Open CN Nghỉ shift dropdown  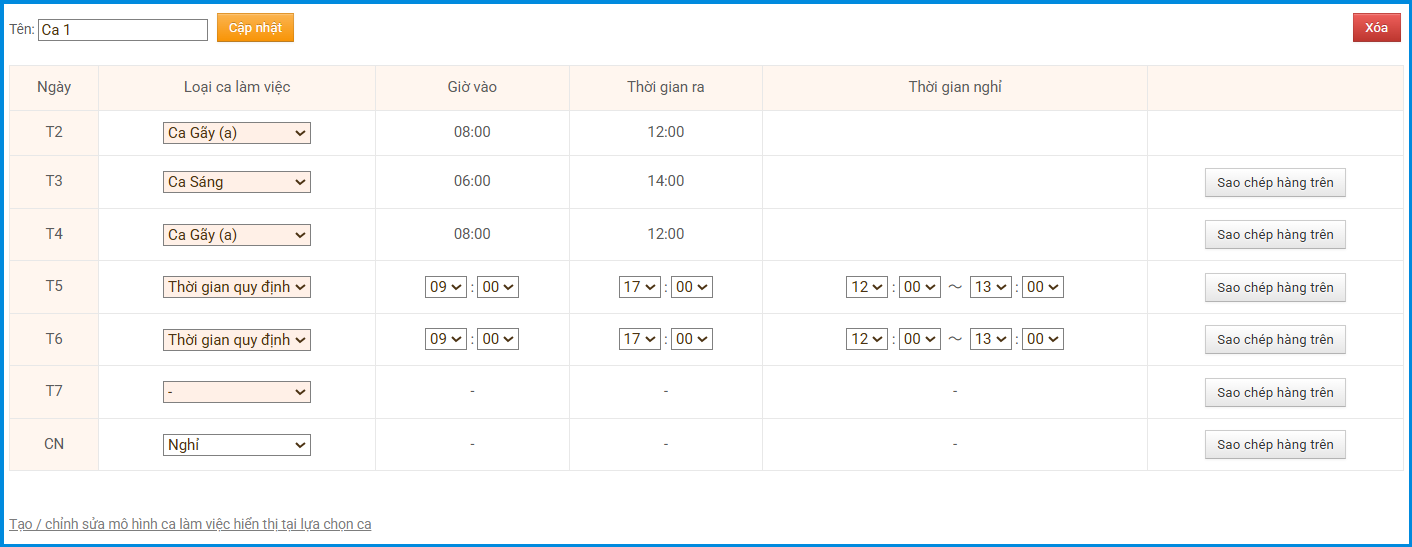click(237, 445)
